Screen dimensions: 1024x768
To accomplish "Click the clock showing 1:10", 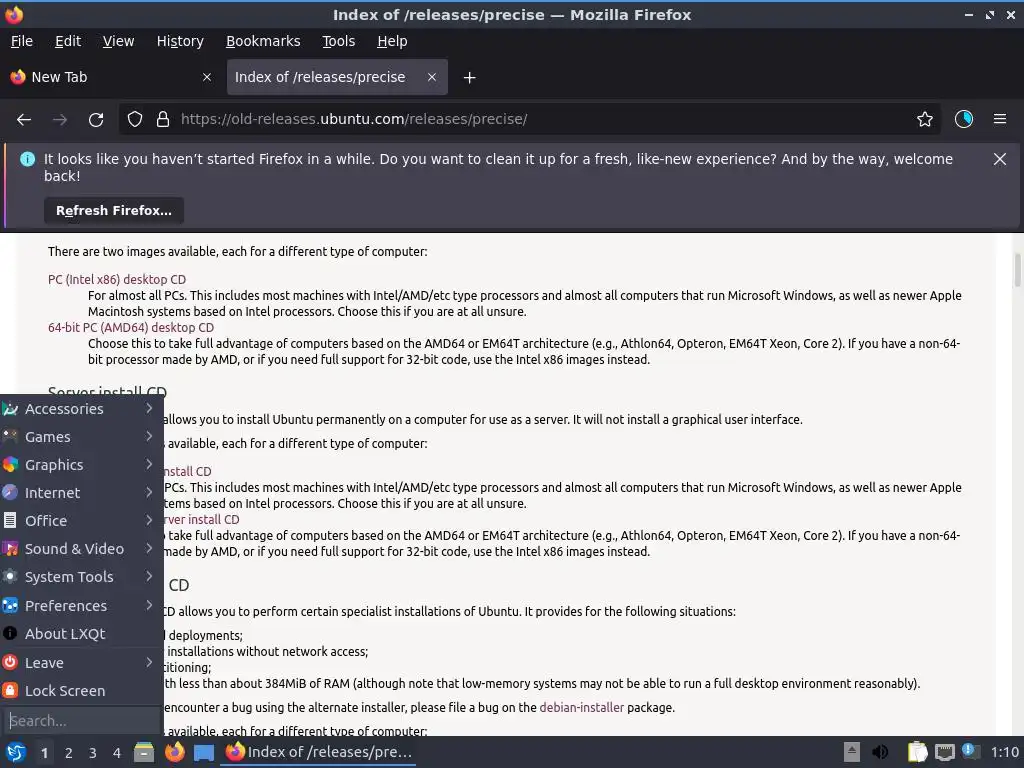I will point(1004,752).
